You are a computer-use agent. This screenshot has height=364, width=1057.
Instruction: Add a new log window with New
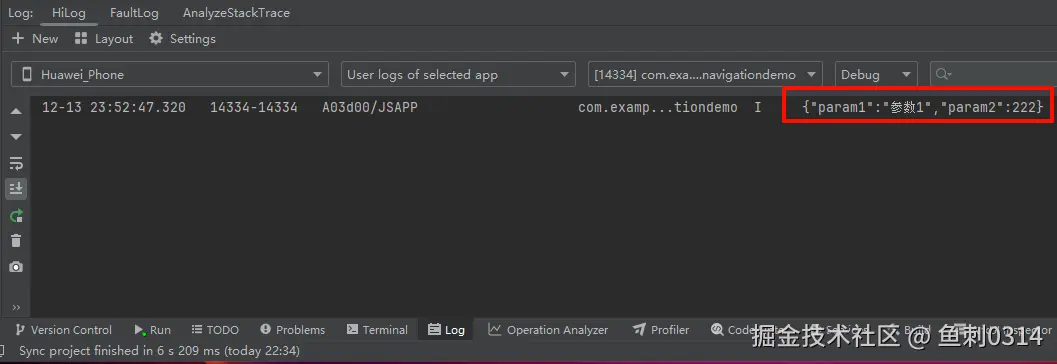pos(35,38)
